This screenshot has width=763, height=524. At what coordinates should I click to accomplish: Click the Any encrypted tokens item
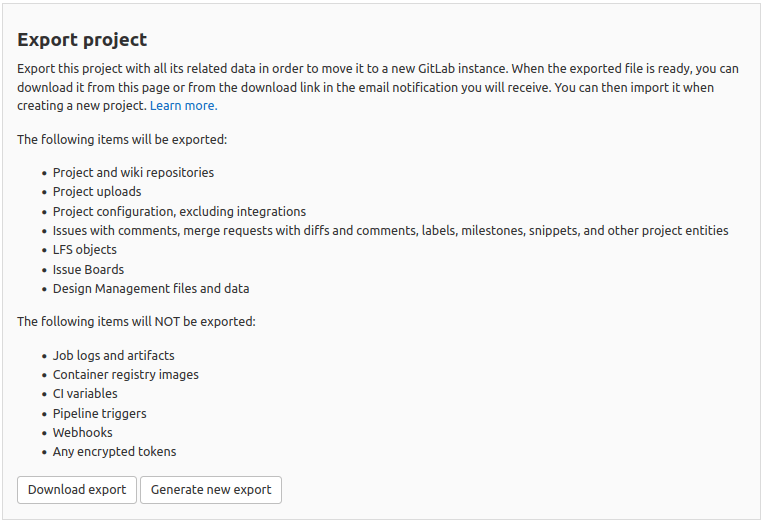[114, 452]
